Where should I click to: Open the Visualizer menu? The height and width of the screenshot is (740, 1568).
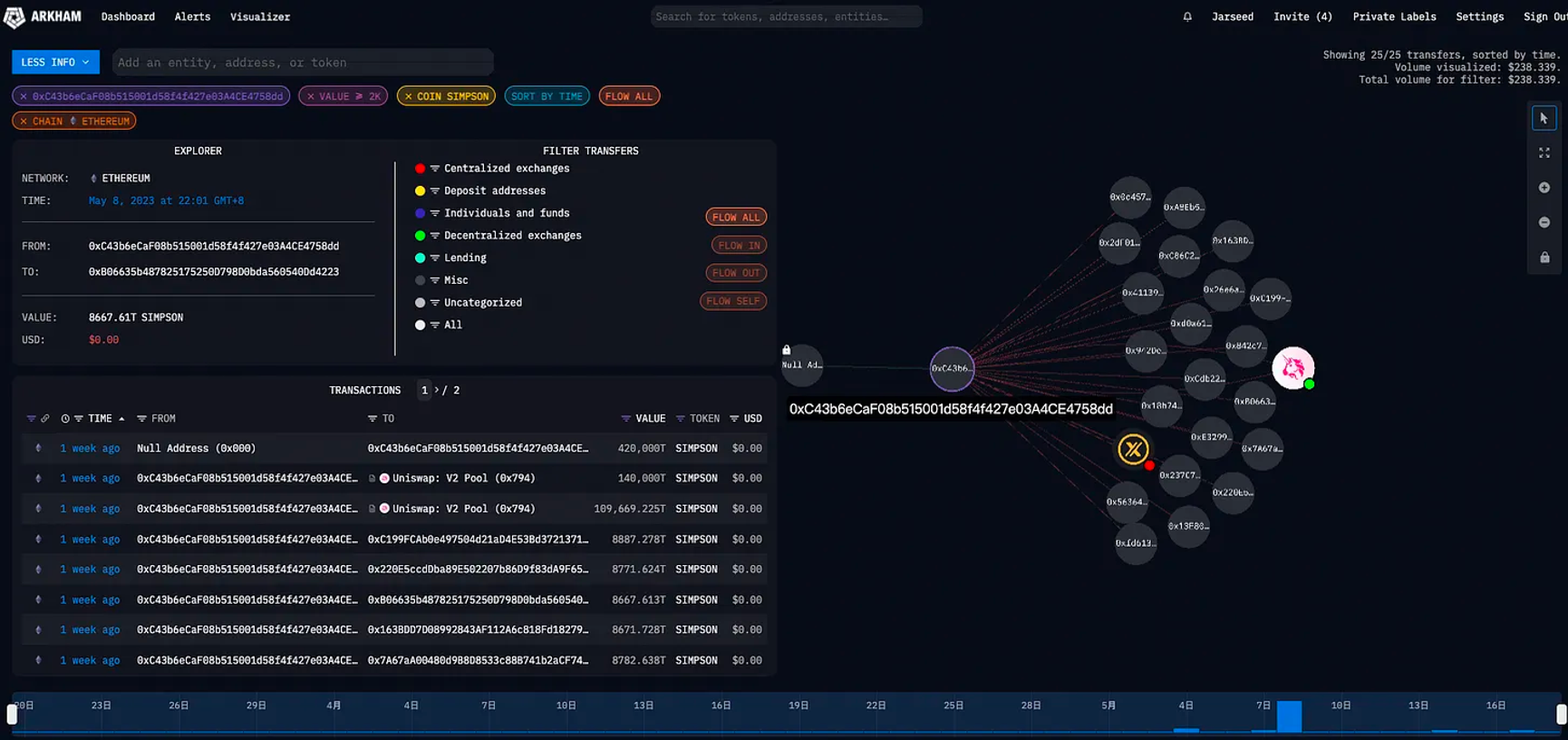coord(260,17)
